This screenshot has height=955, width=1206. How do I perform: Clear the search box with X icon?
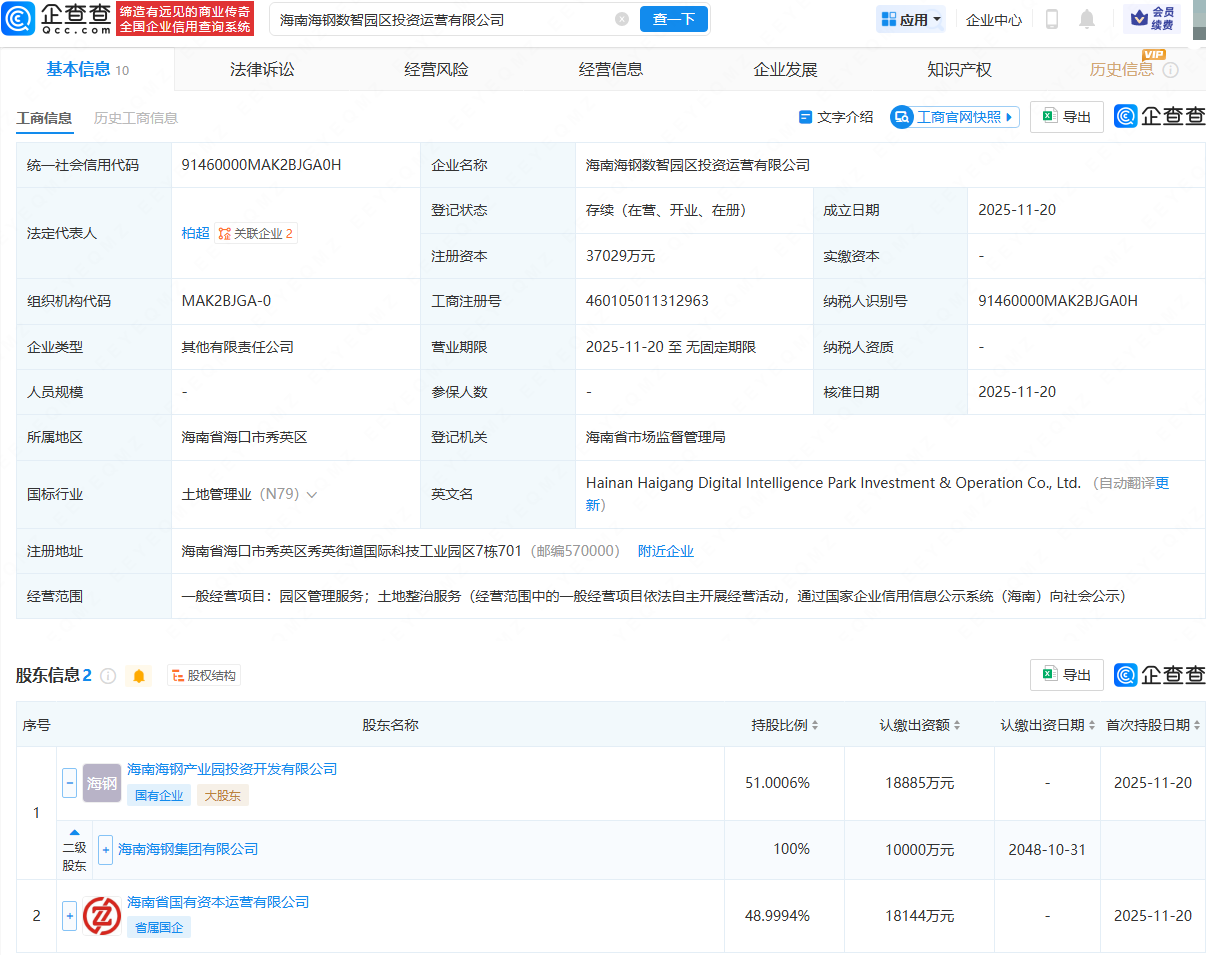point(622,19)
